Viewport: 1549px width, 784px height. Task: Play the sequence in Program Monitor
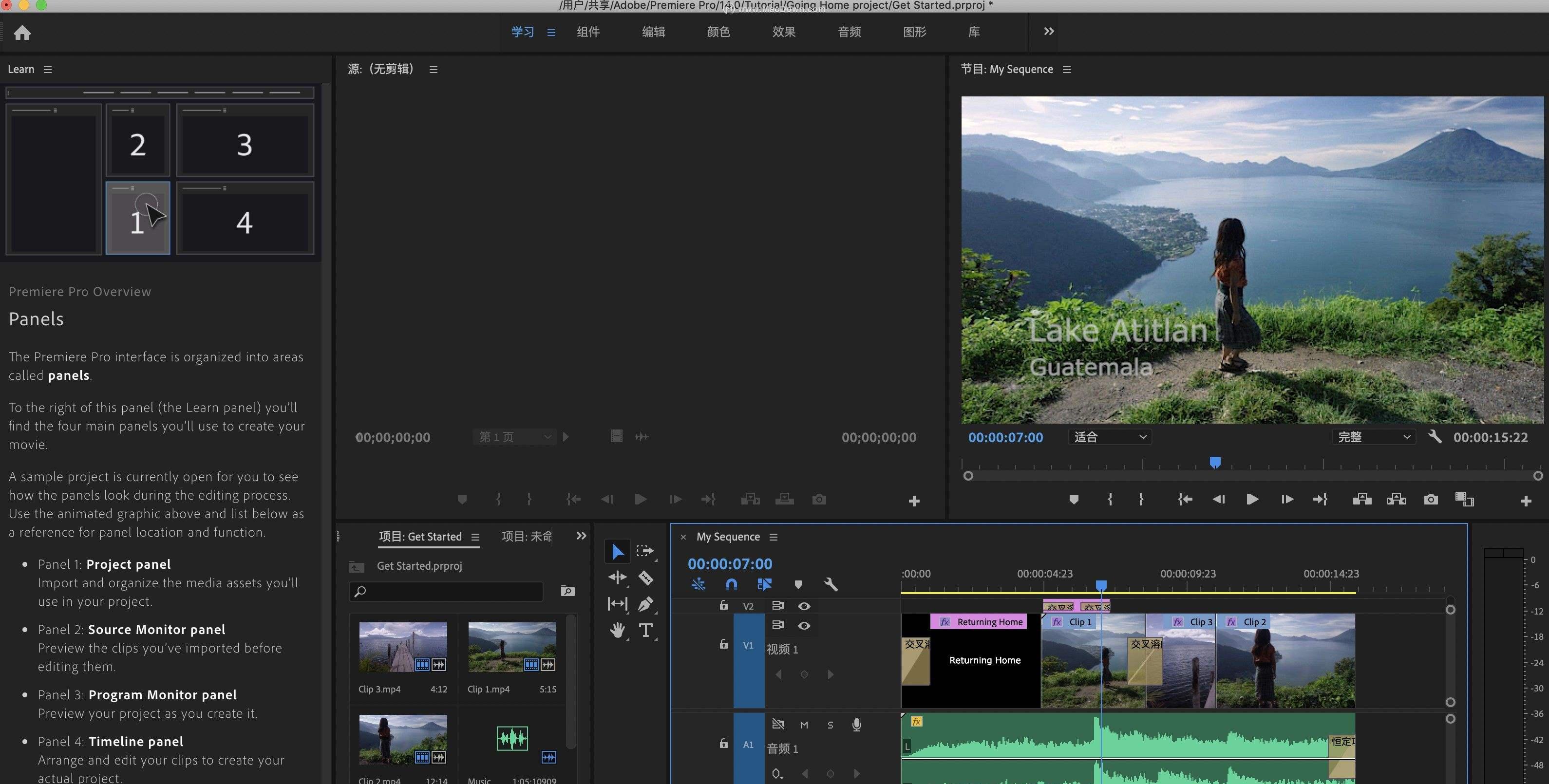[1252, 499]
